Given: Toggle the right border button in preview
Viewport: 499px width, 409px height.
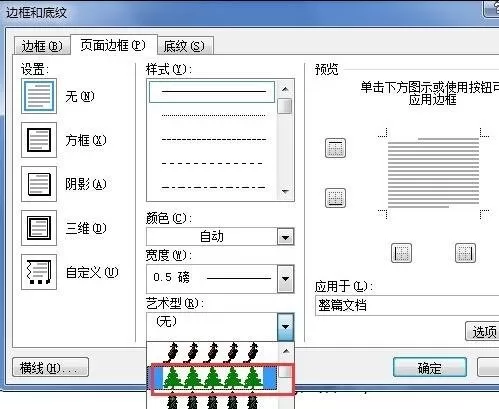Looking at the screenshot, I should (x=465, y=253).
